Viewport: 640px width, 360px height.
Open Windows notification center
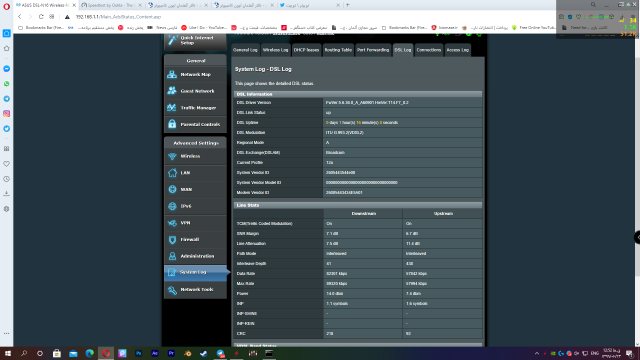pyautogui.click(x=630, y=353)
